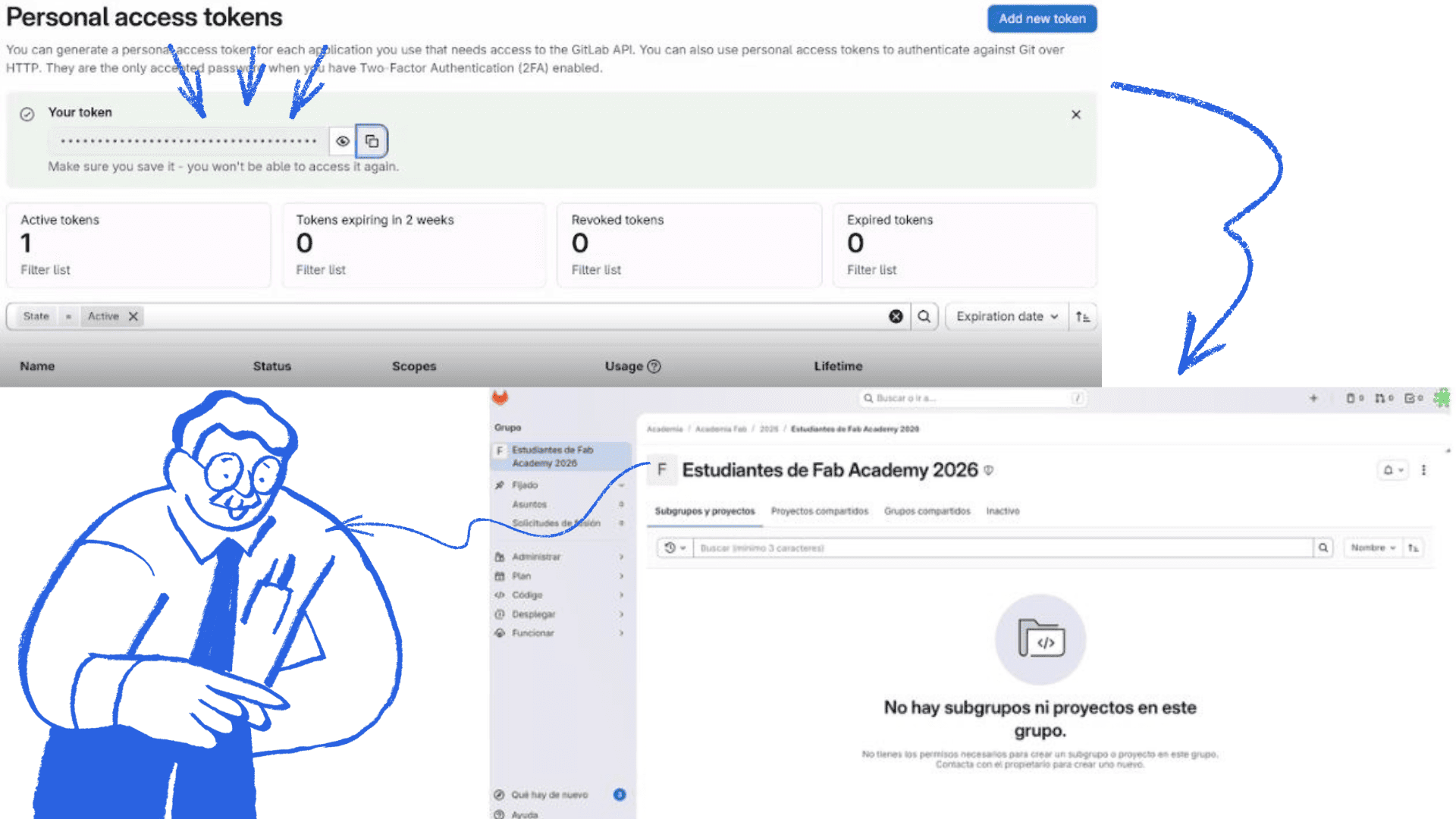Switch to the Inactivo tab
This screenshot has height=819, width=1456.
pyautogui.click(x=1003, y=511)
